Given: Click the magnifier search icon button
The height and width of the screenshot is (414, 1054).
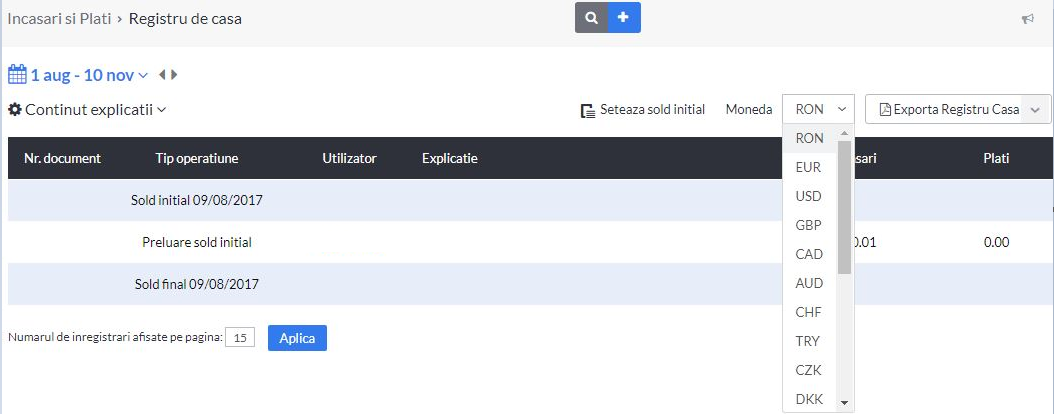Looking at the screenshot, I should coord(592,17).
